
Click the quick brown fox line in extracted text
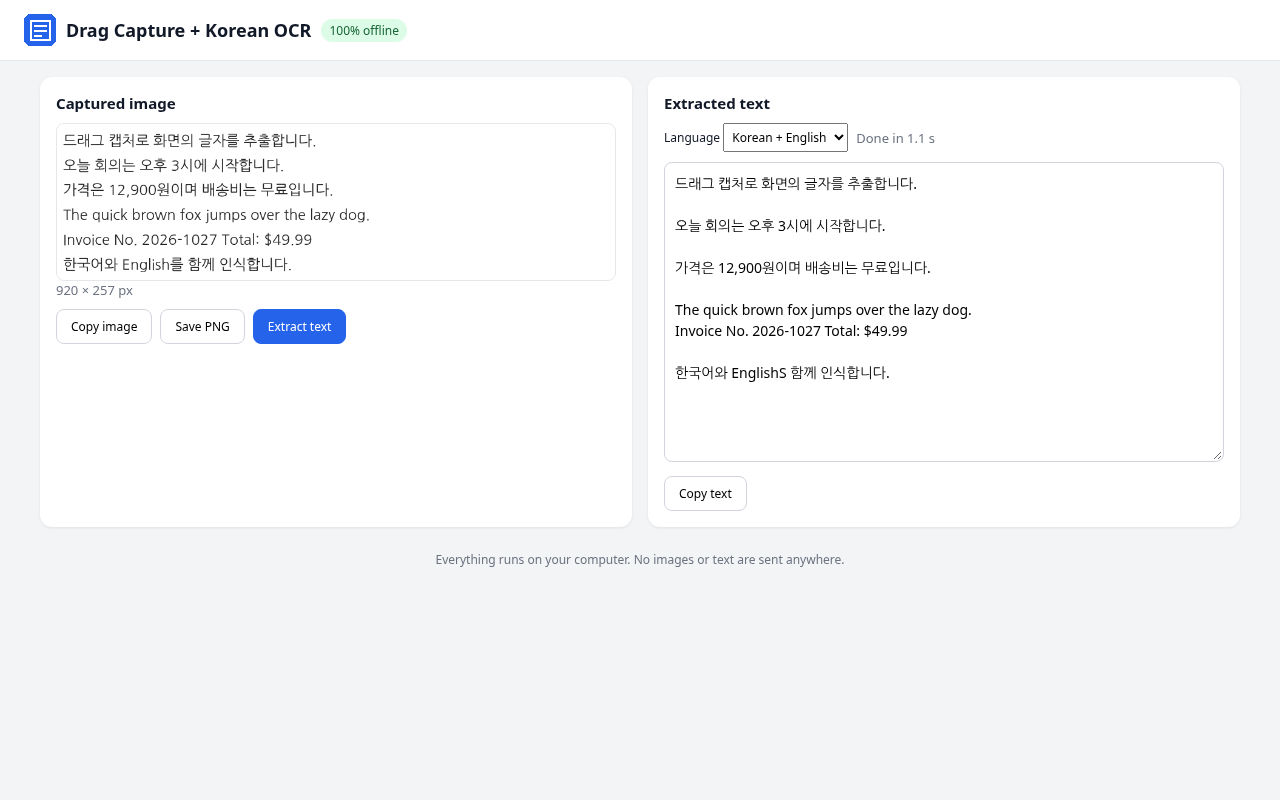click(x=823, y=310)
